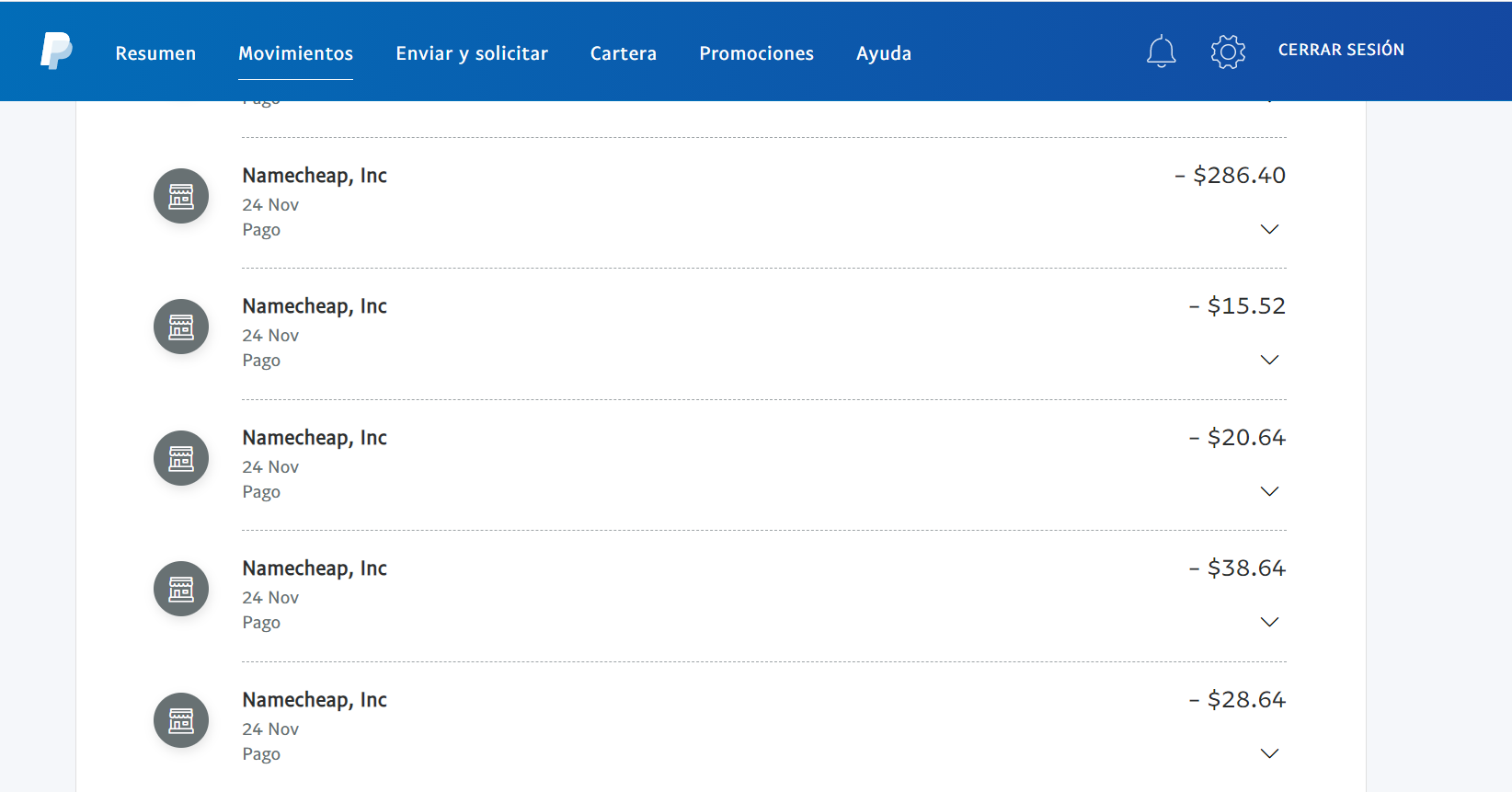This screenshot has width=1512, height=792.
Task: Click the – $28.64 amount
Action: point(1237,699)
